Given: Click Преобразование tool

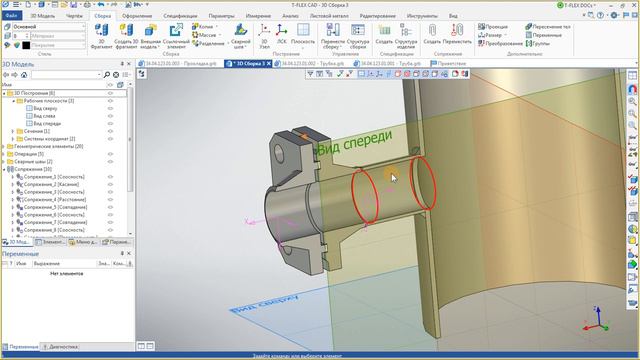Looking at the screenshot, I should tap(500, 44).
